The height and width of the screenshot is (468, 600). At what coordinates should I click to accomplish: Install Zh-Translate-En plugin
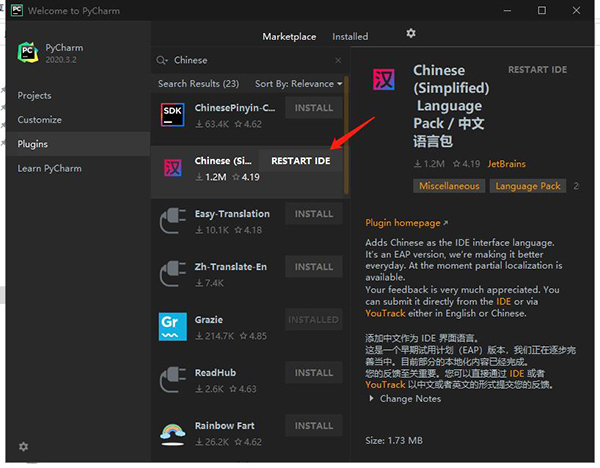pyautogui.click(x=313, y=267)
